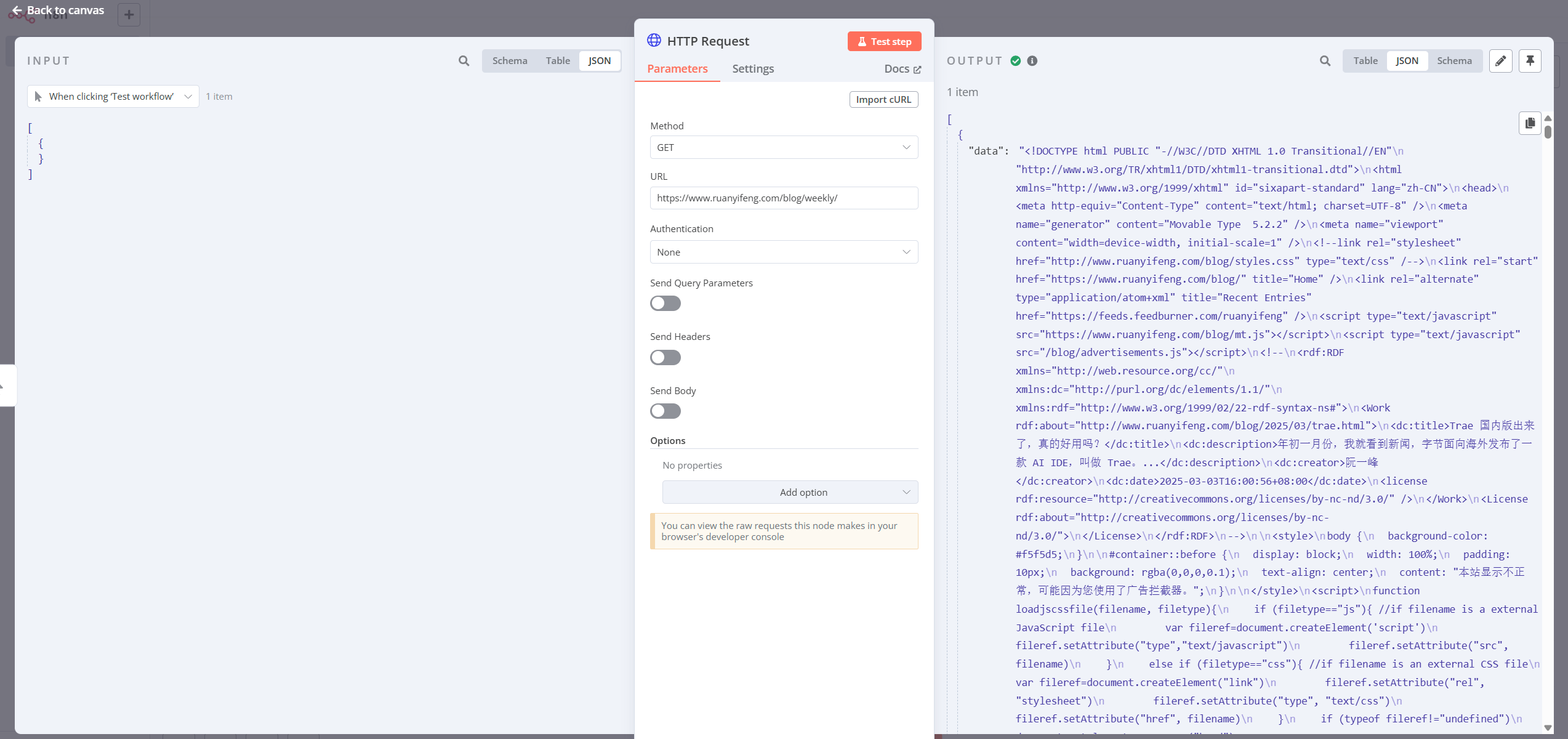Switch to the Settings tab
The height and width of the screenshot is (739, 1568).
click(x=752, y=69)
